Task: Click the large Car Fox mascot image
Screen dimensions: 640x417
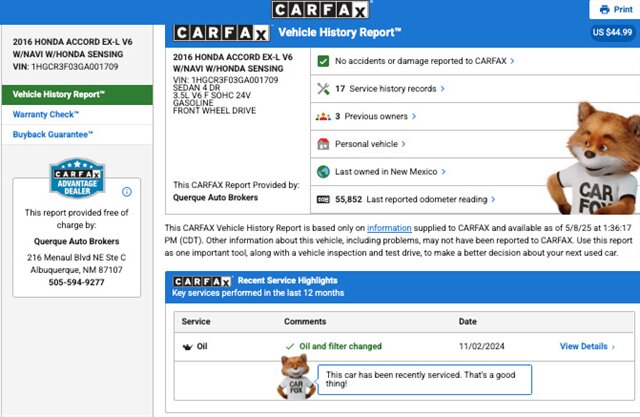Action: click(593, 158)
